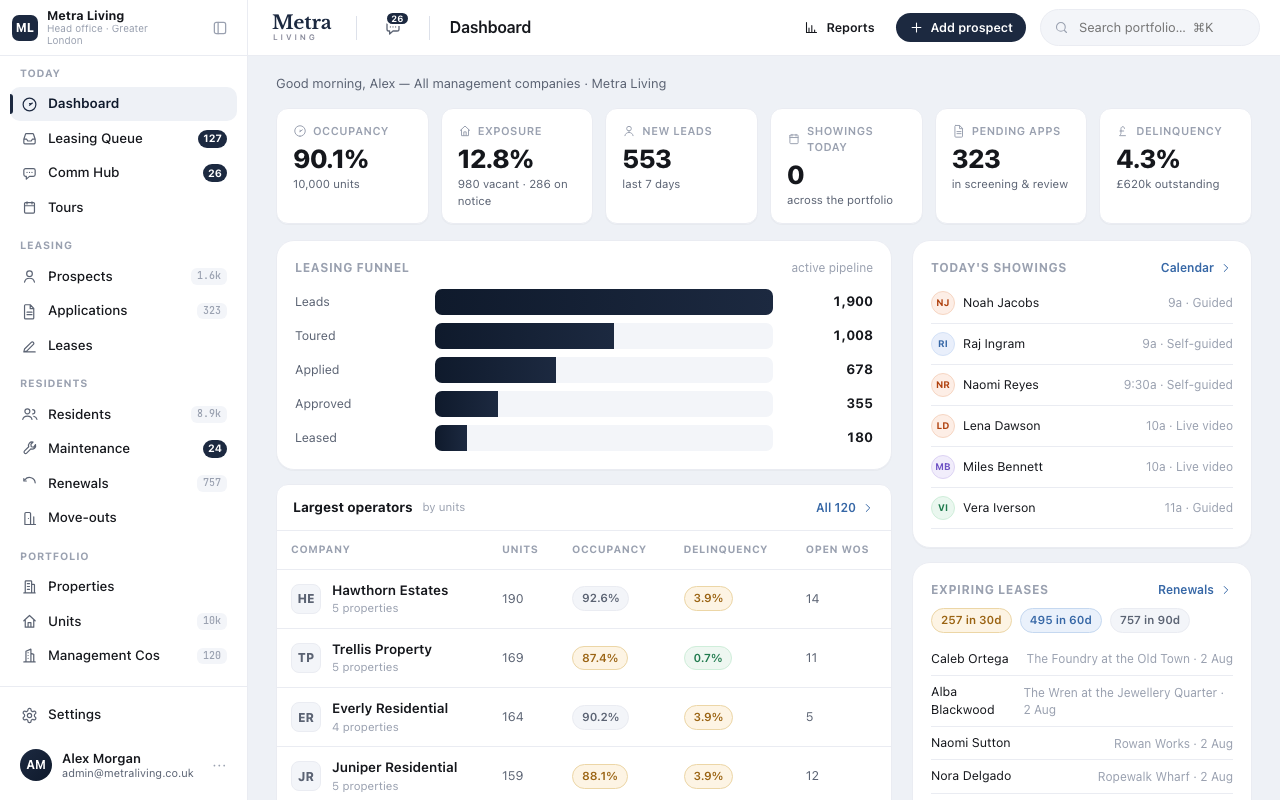Screen dimensions: 1280x800
Task: Select the 257 in 30d filter chip
Action: point(971,620)
